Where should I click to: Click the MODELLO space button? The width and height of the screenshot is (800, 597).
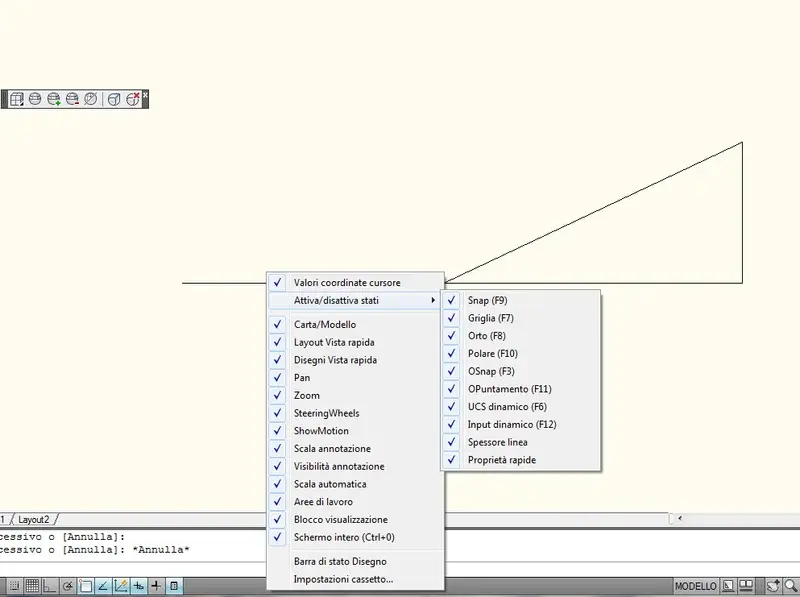click(695, 586)
